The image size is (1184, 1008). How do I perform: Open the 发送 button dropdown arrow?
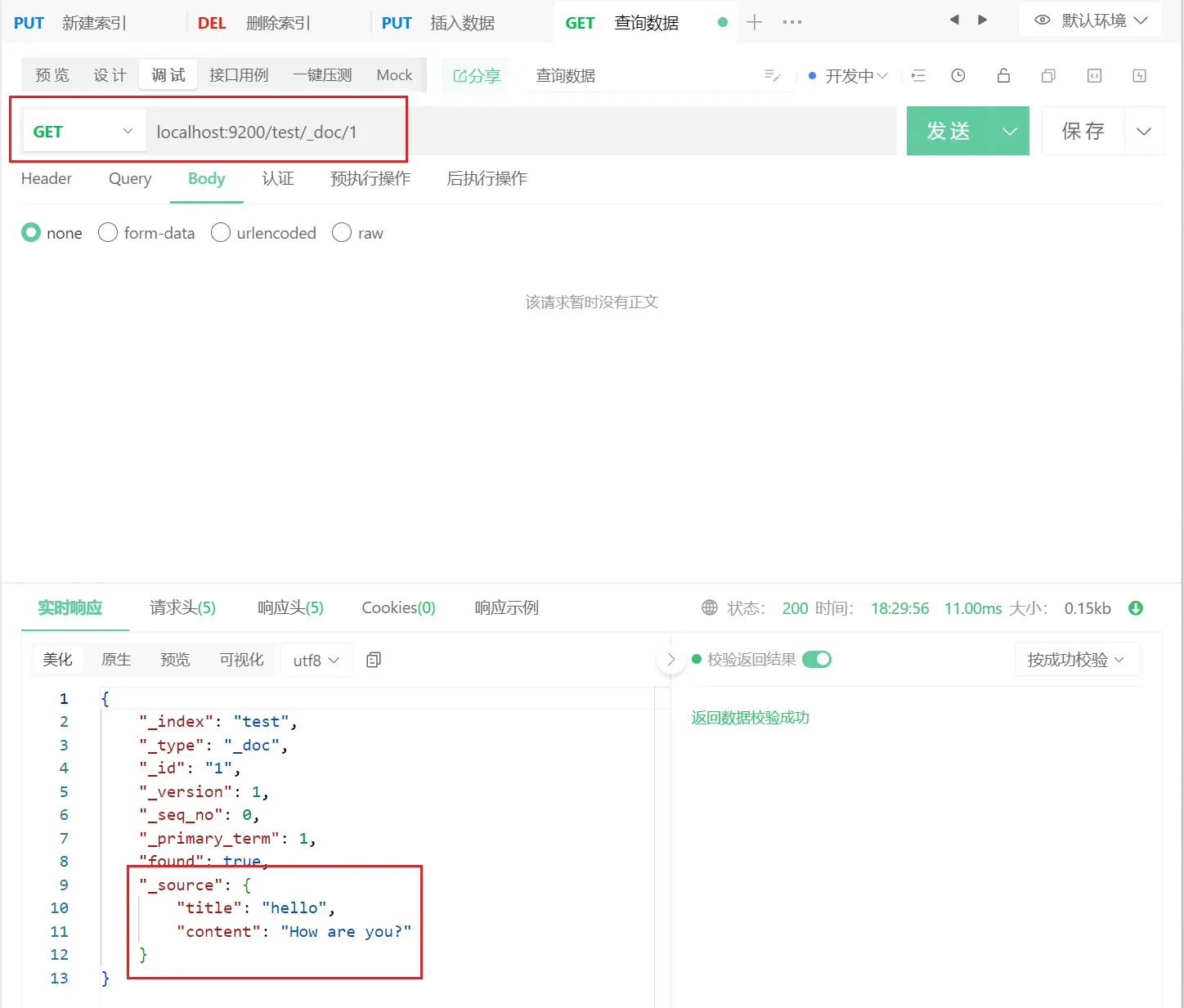pos(1010,131)
